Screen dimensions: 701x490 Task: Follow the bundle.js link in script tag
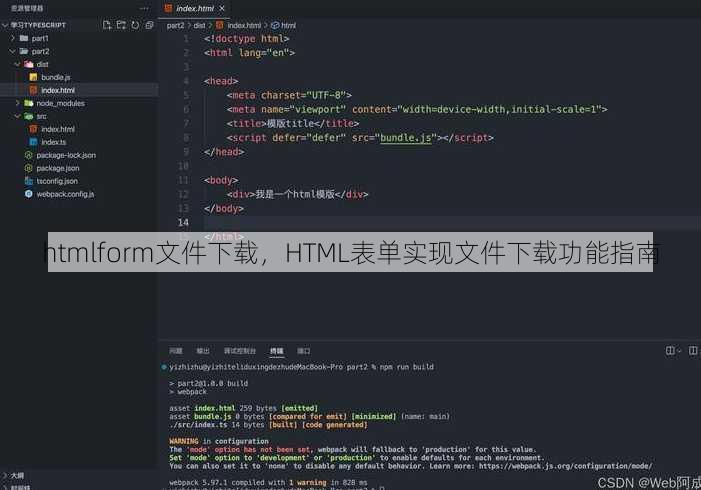[405, 138]
